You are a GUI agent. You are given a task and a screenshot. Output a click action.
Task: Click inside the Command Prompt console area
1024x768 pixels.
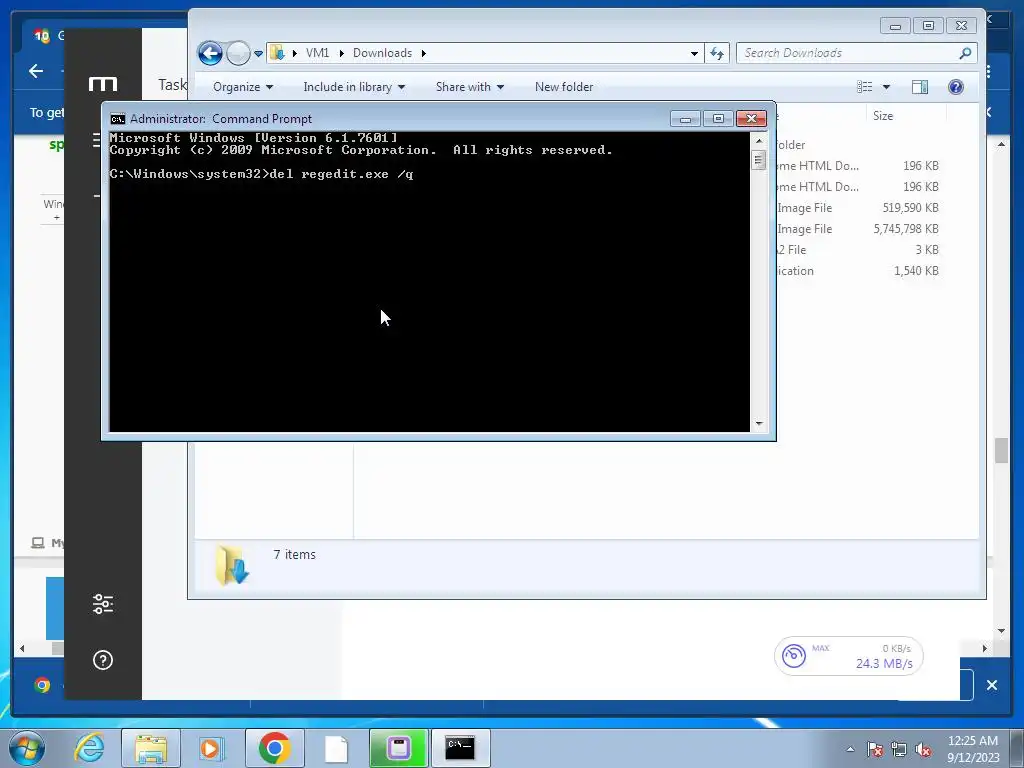429,281
